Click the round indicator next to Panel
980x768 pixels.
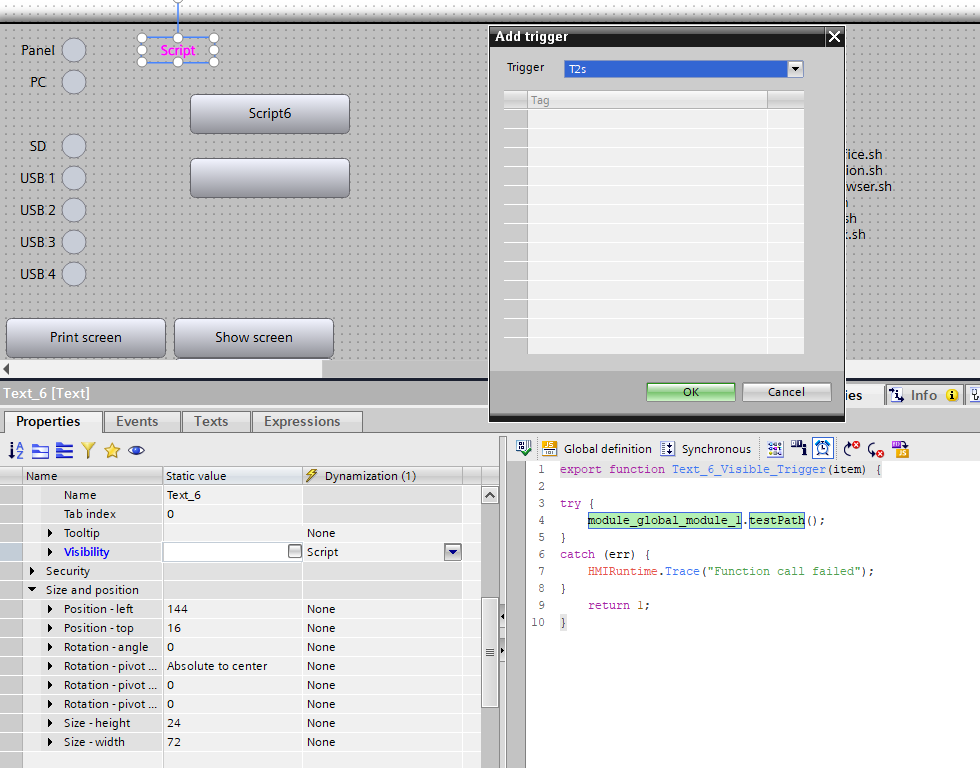tap(74, 50)
